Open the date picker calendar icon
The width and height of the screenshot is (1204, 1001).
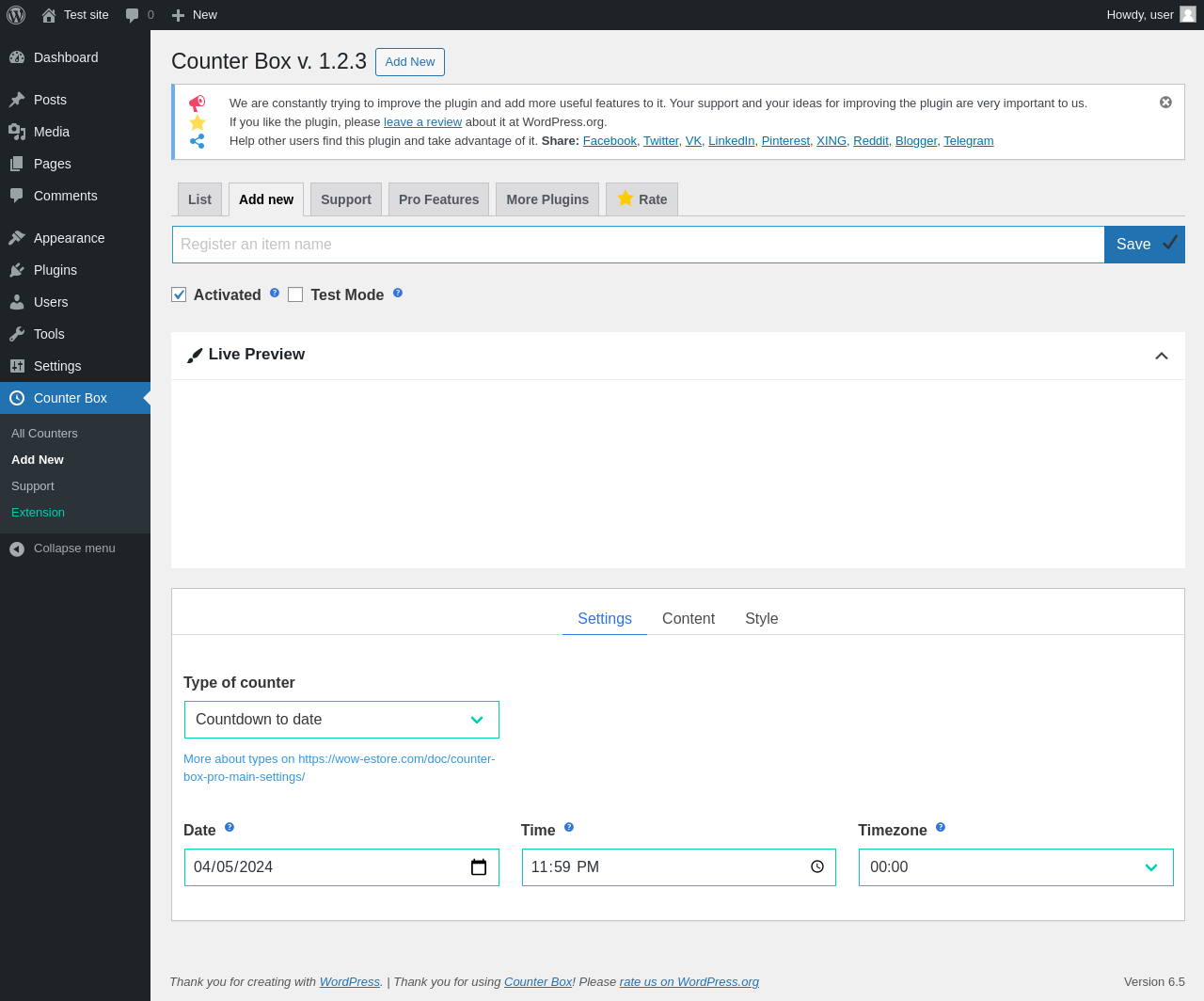tap(479, 867)
